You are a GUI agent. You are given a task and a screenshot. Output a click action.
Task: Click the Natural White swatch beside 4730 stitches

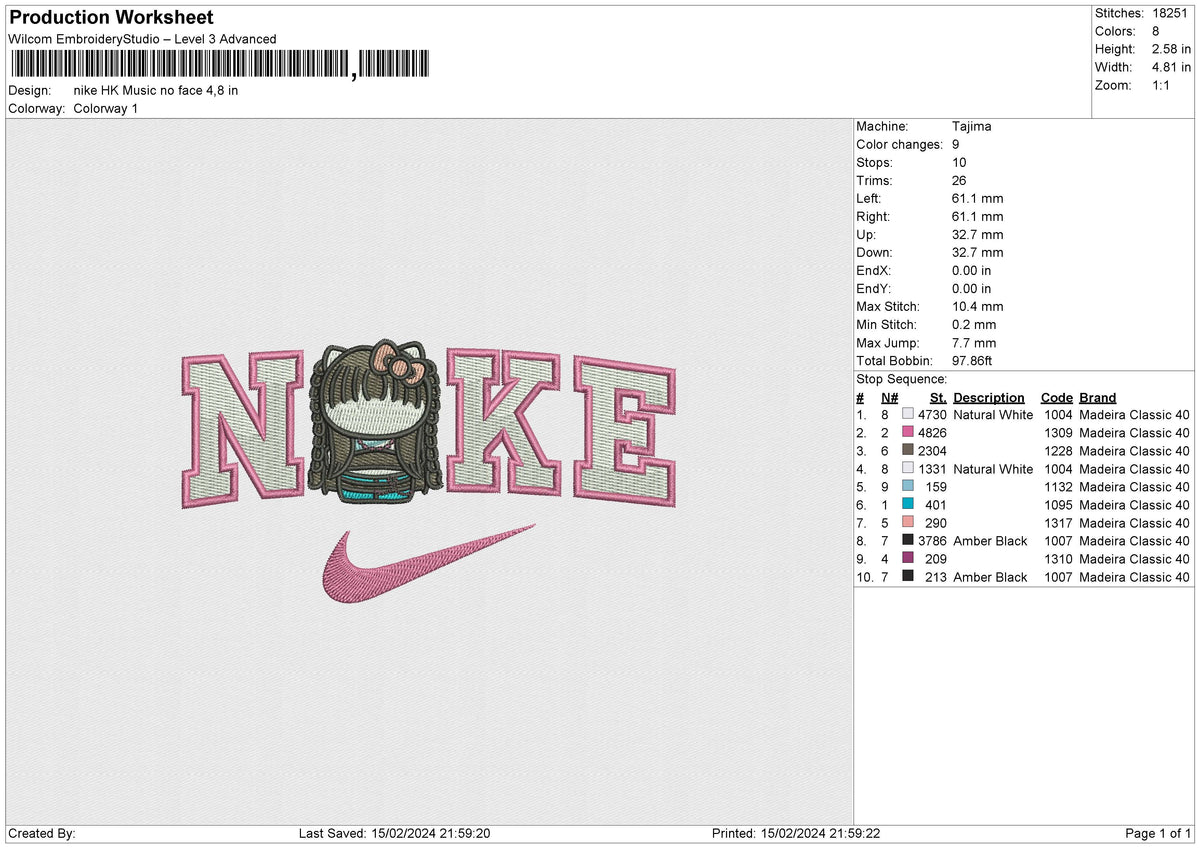[x=907, y=414]
